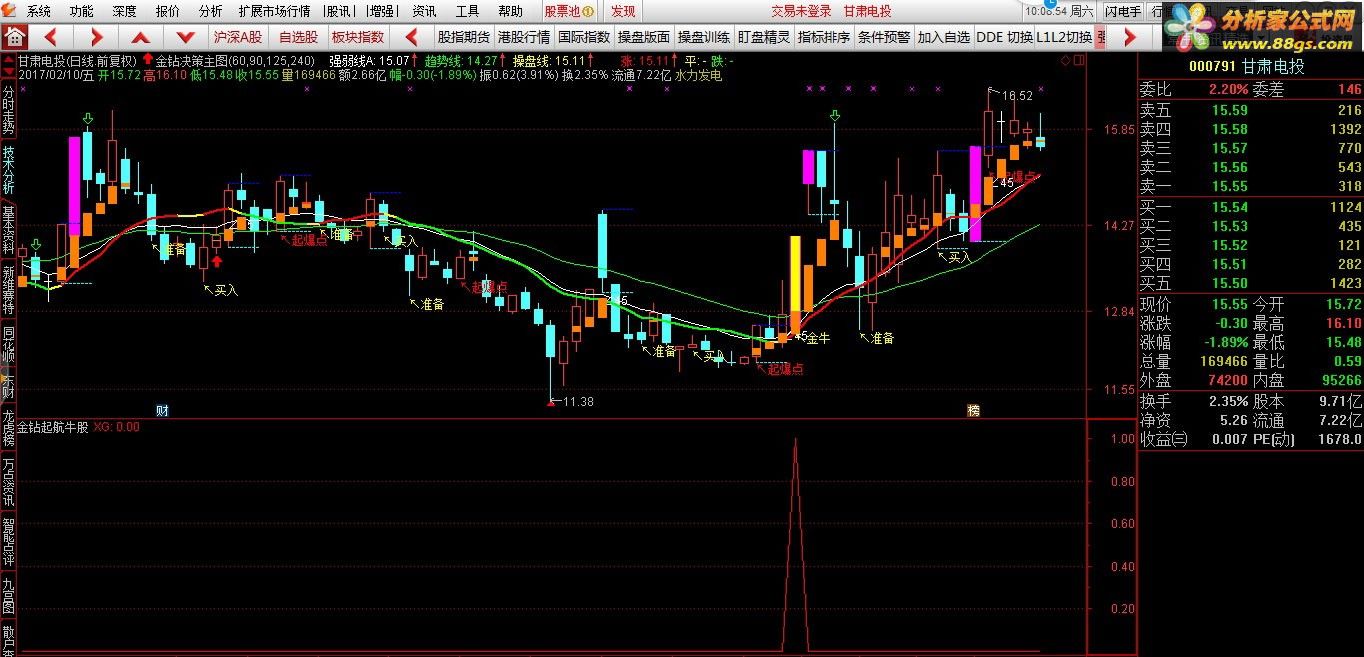Click the 盯盘精灵 toolbar button
The width and height of the screenshot is (1364, 657).
[x=764, y=37]
